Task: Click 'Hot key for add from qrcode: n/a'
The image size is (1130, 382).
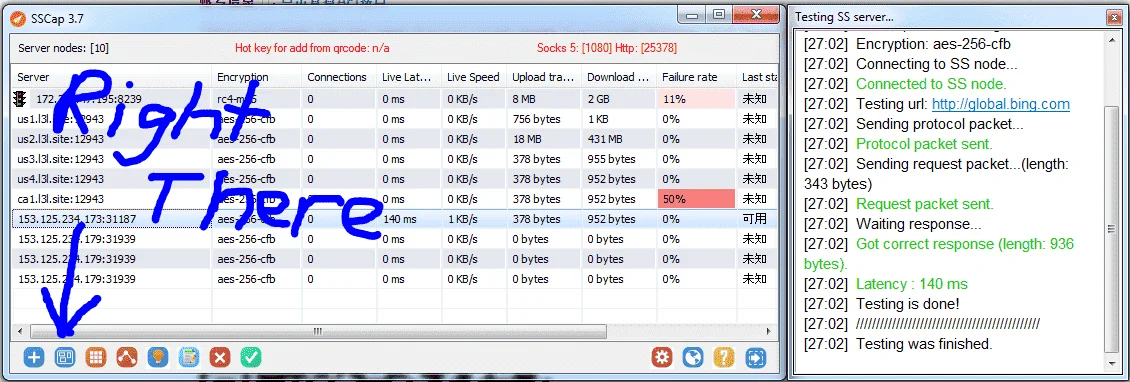Action: tap(312, 48)
